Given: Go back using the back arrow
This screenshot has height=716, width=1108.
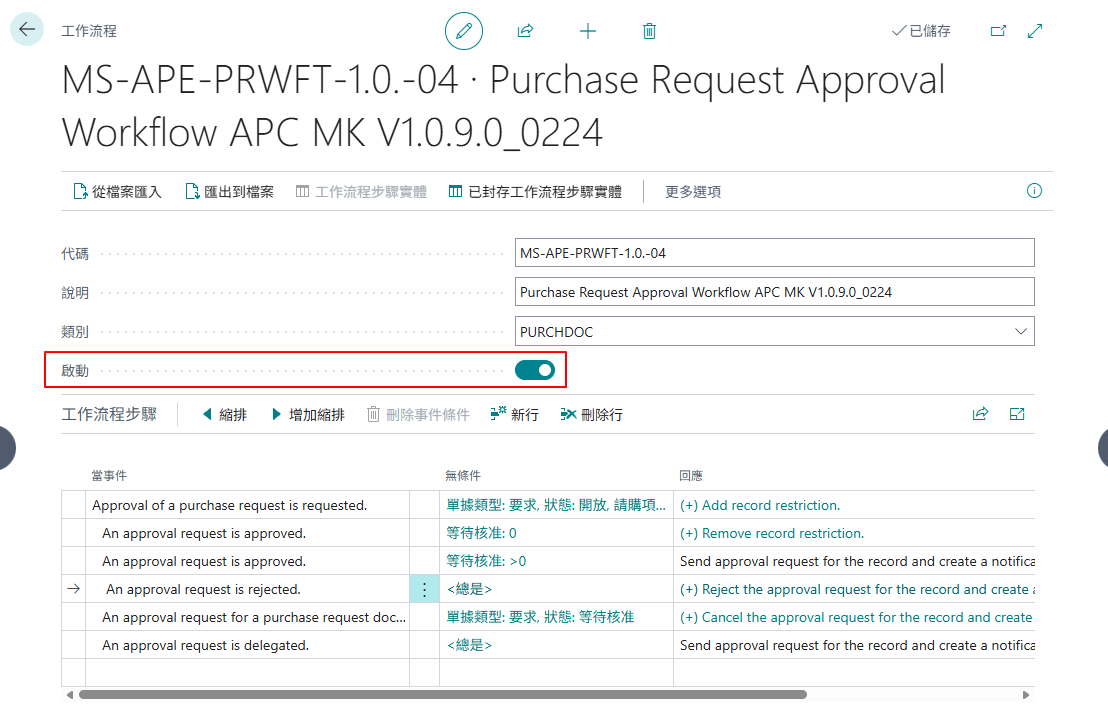Looking at the screenshot, I should tap(27, 30).
